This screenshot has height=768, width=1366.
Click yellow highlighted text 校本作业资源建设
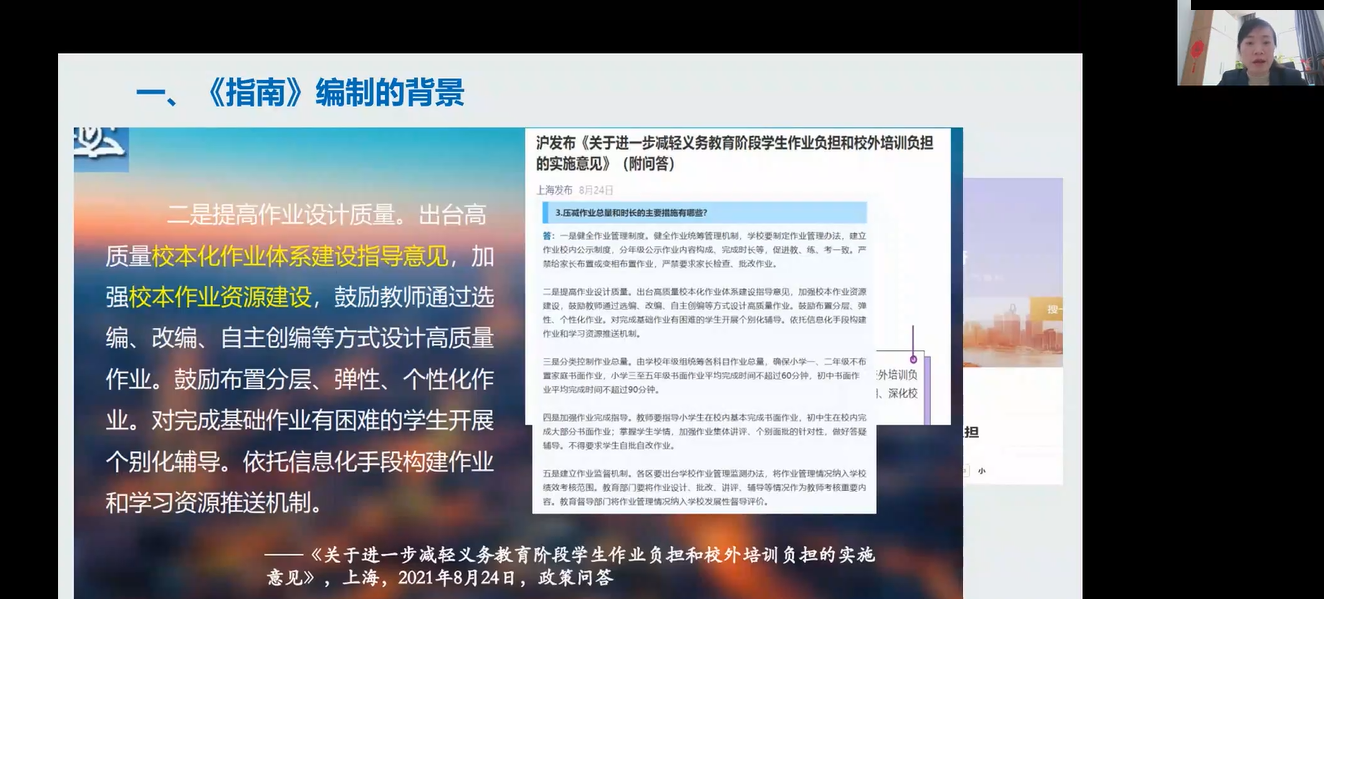pyautogui.click(x=220, y=298)
